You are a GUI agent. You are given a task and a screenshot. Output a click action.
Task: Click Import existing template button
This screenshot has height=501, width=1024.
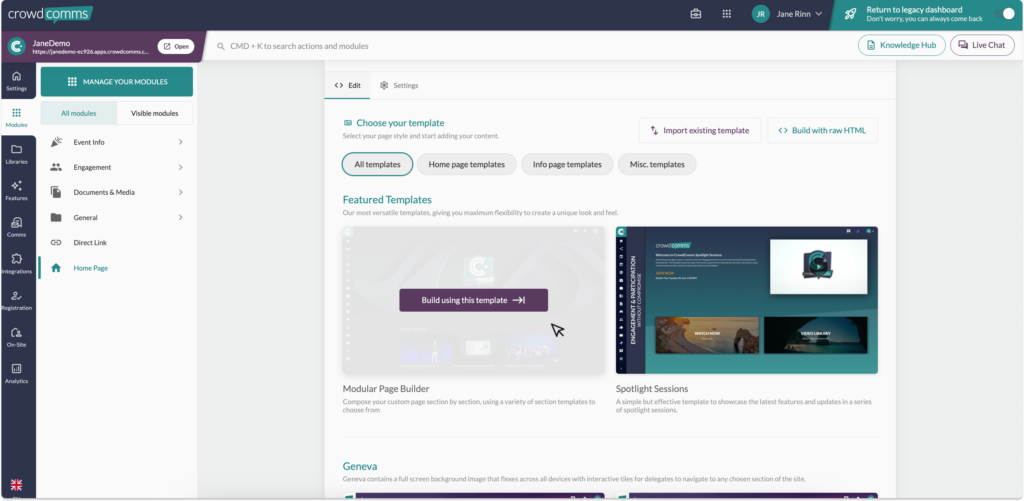[x=700, y=130]
